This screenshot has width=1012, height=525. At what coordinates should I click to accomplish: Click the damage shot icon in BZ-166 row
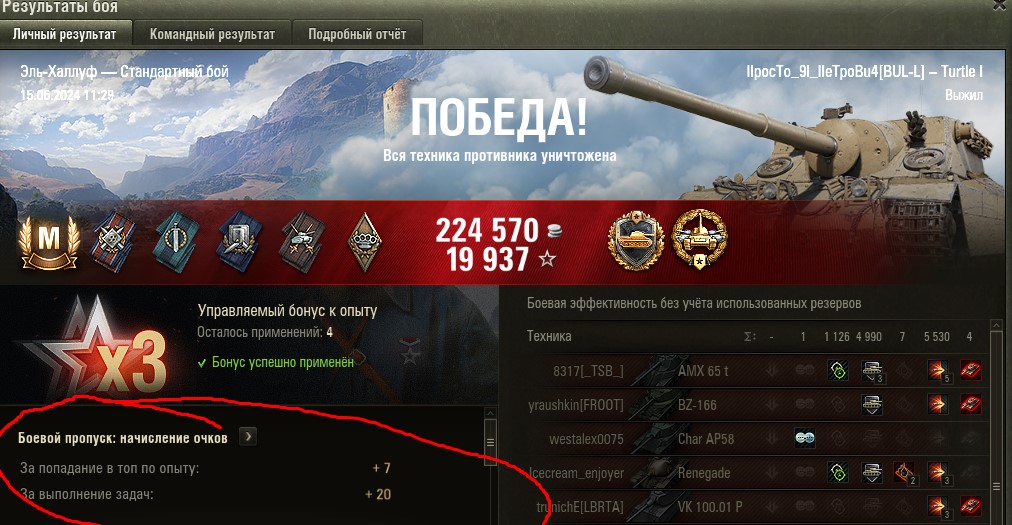pyautogui.click(x=937, y=405)
